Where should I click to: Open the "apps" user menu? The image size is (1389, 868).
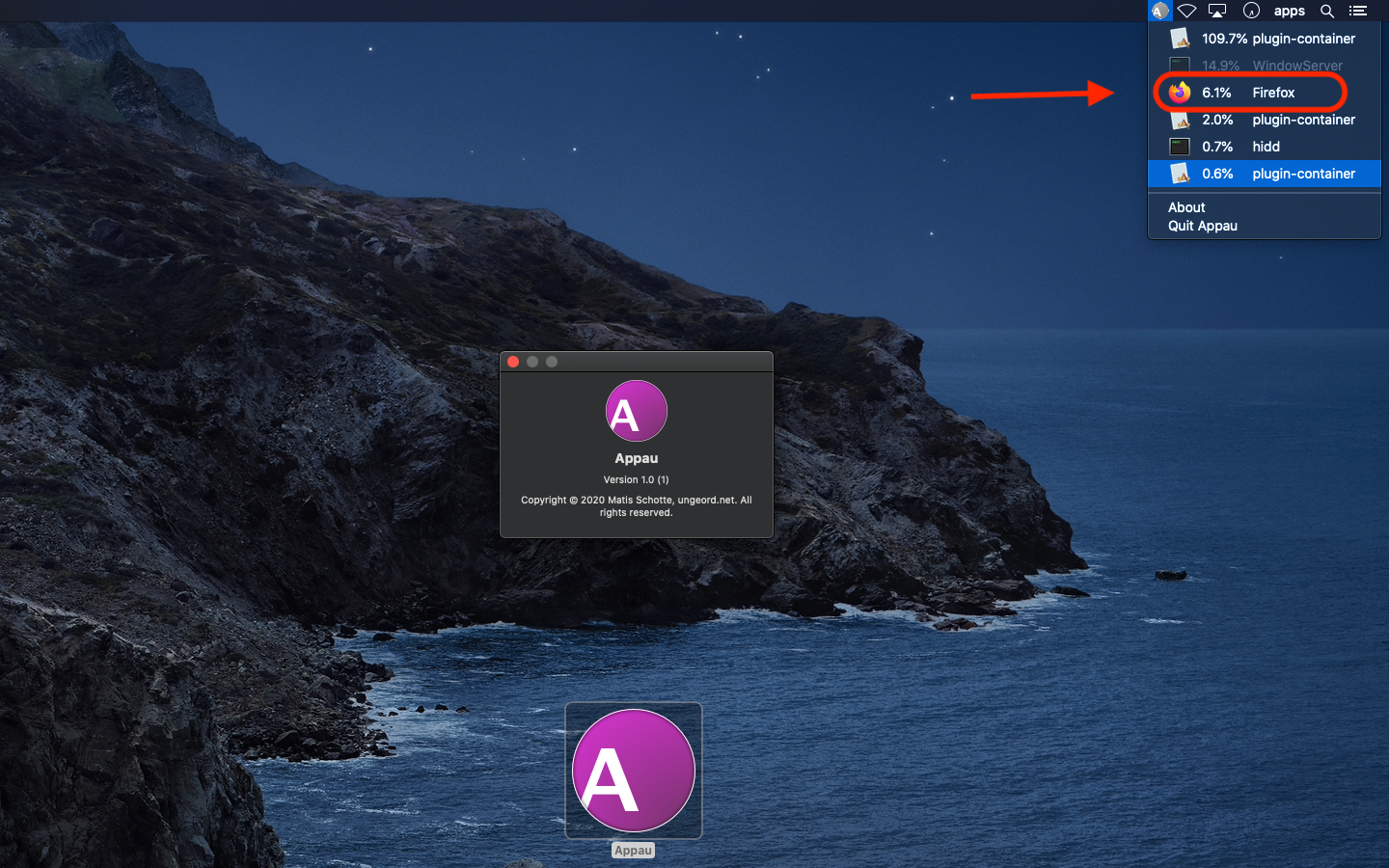1289,11
